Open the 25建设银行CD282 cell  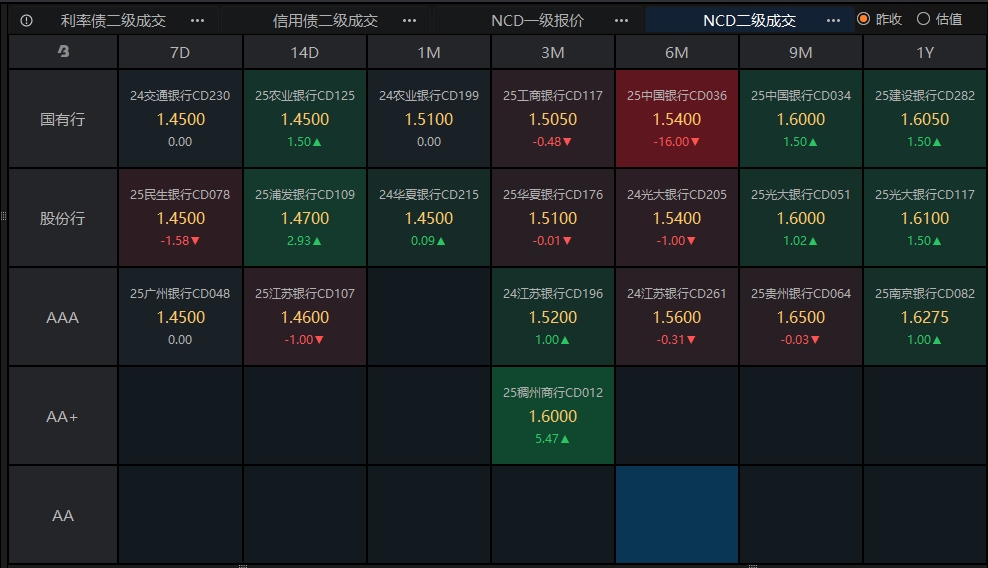click(x=925, y=119)
